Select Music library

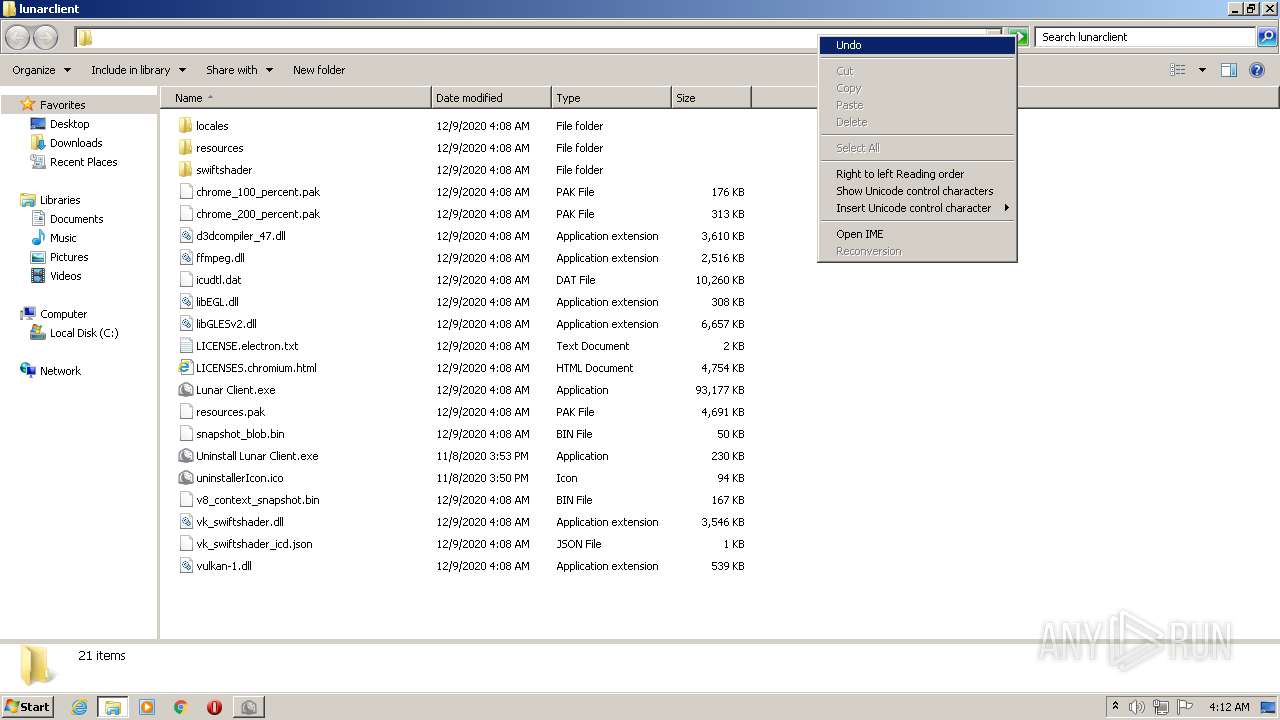pyautogui.click(x=63, y=238)
